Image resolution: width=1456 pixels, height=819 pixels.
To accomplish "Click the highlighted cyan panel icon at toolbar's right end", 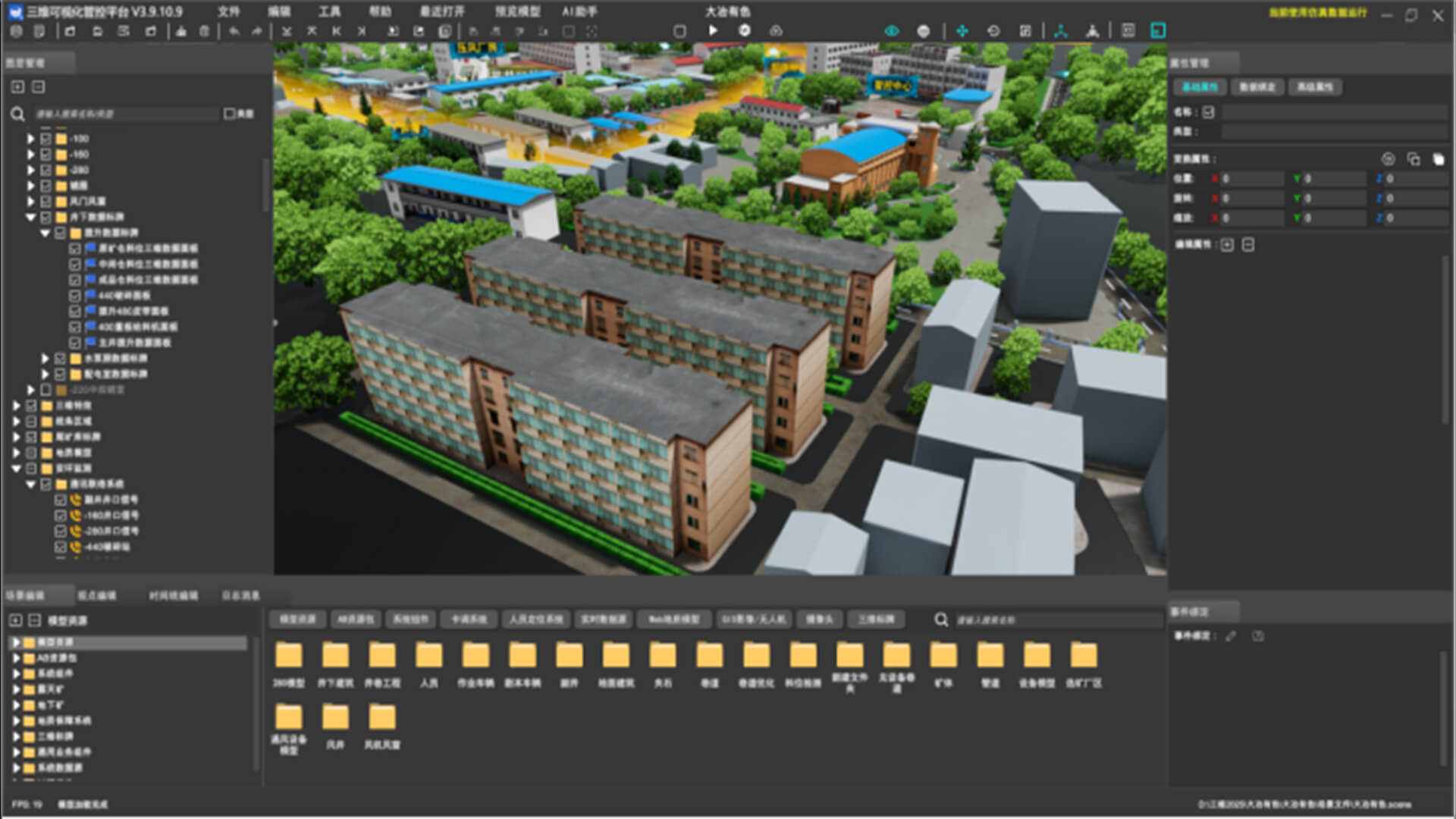I will pyautogui.click(x=1158, y=30).
